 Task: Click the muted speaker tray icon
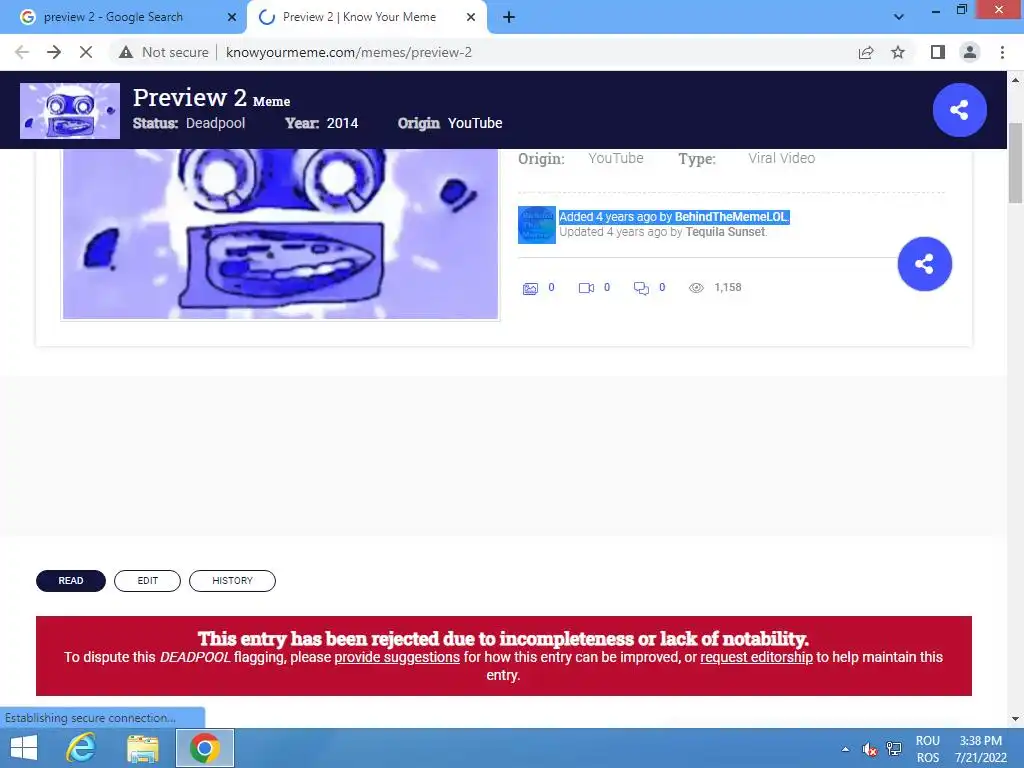pos(869,749)
